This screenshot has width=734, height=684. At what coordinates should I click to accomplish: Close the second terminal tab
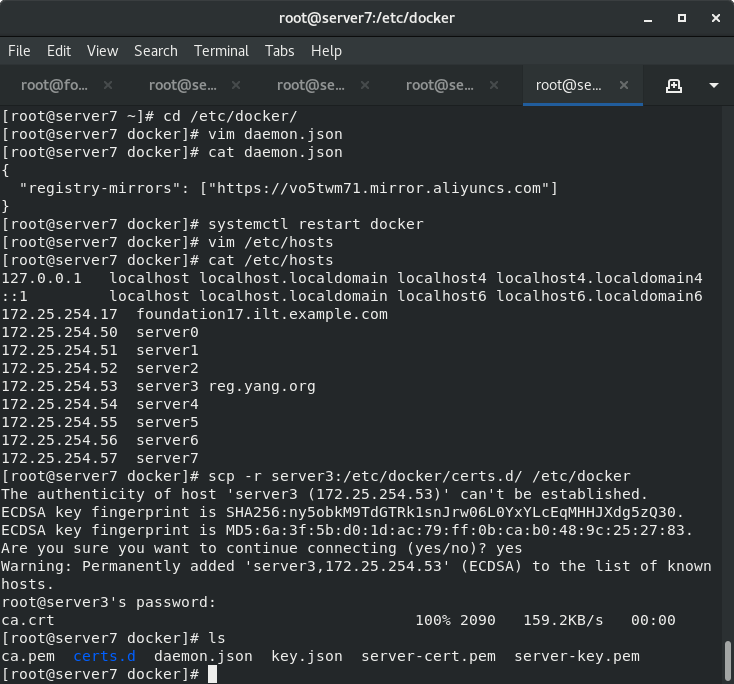coord(236,85)
